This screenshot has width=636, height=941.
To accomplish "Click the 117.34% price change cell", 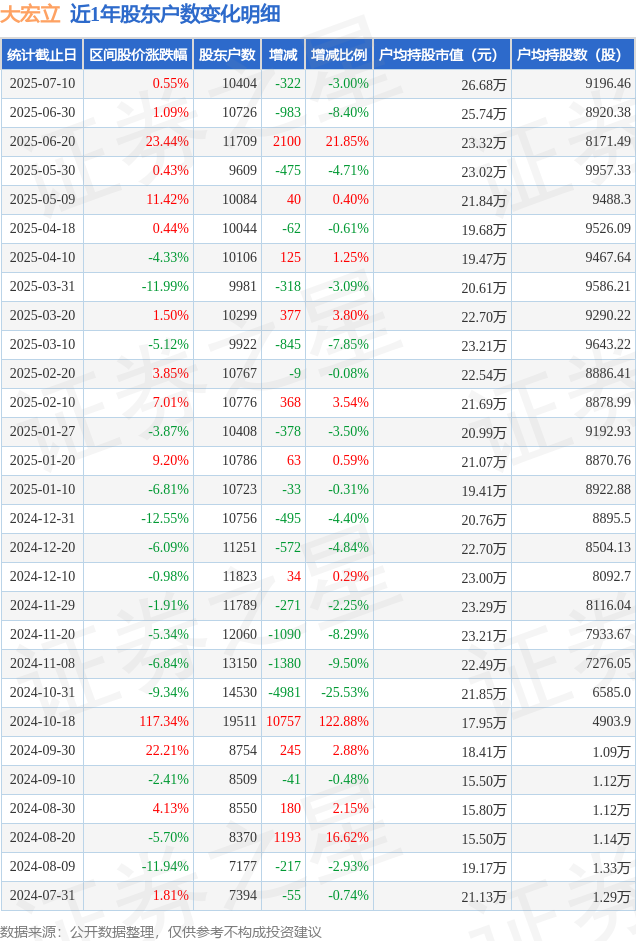I will pos(164,721).
